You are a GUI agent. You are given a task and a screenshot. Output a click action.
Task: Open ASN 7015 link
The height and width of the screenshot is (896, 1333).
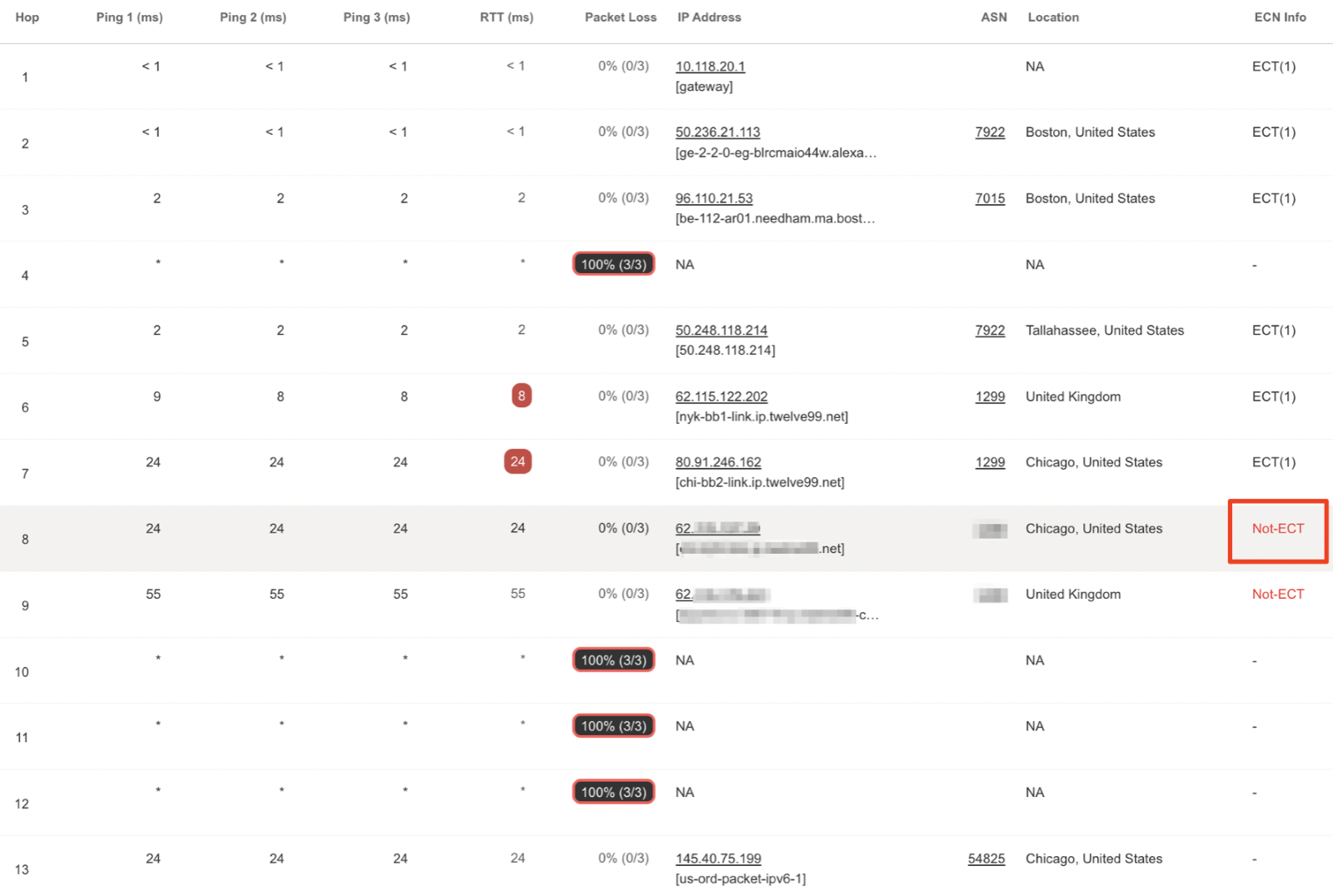coord(990,198)
